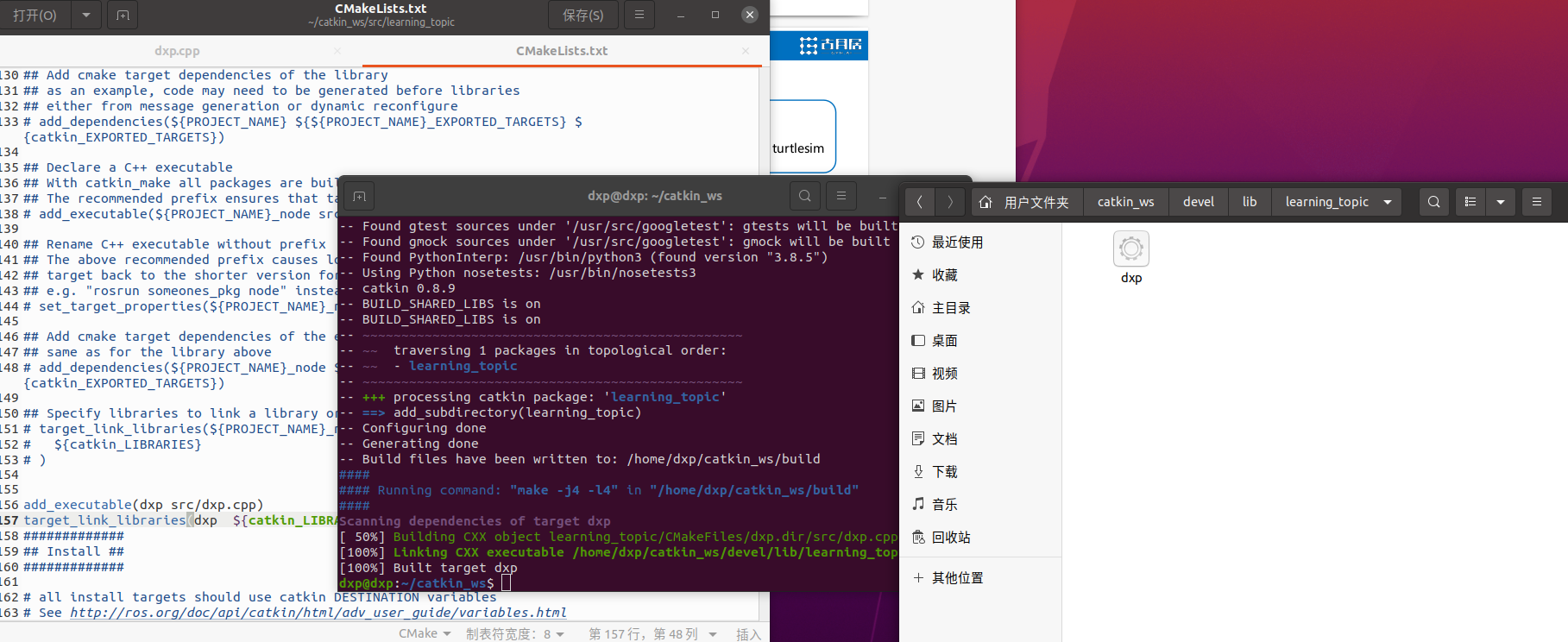Click the 保存(S) save button

coord(582,15)
